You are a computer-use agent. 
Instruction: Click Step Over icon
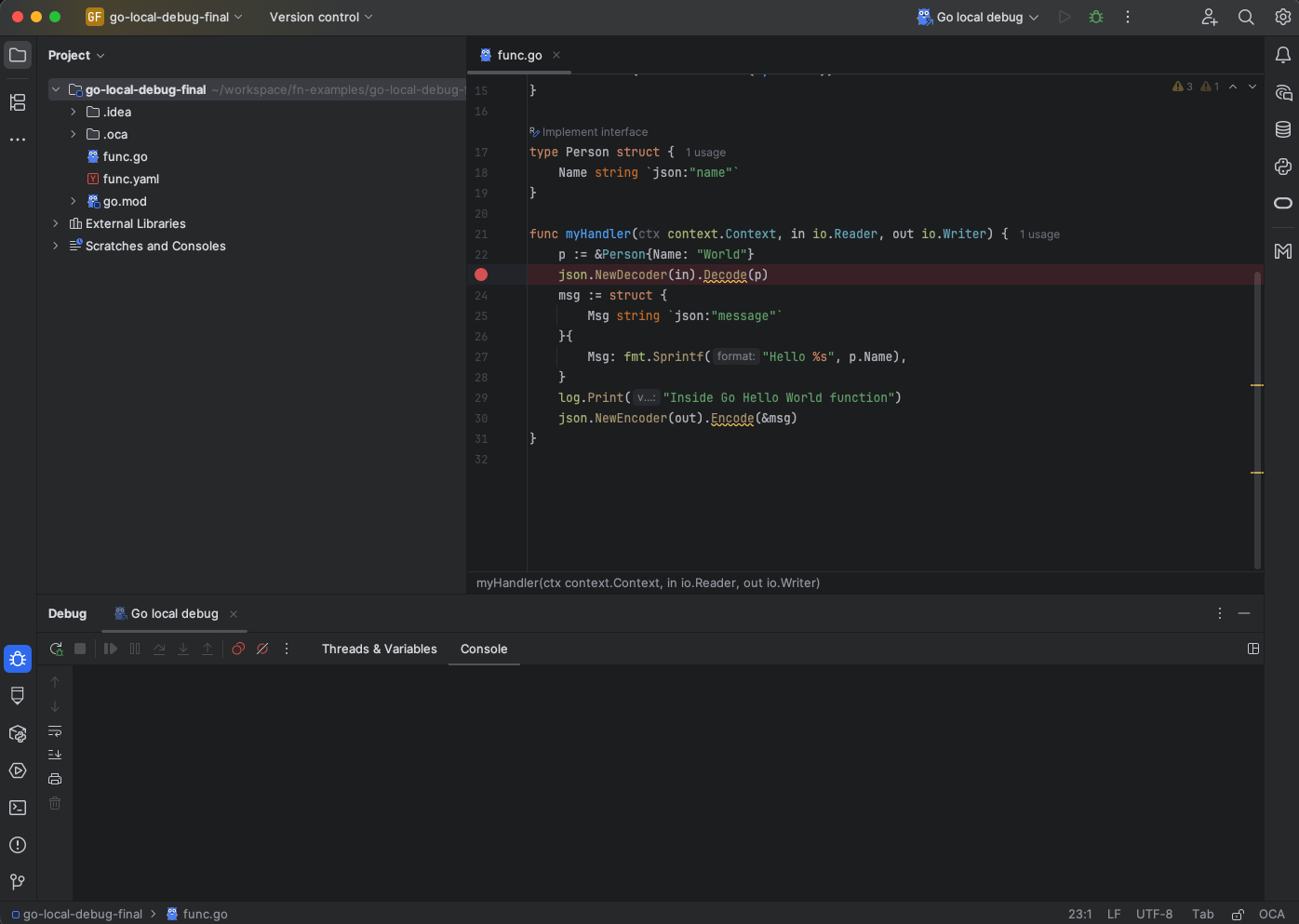click(159, 649)
